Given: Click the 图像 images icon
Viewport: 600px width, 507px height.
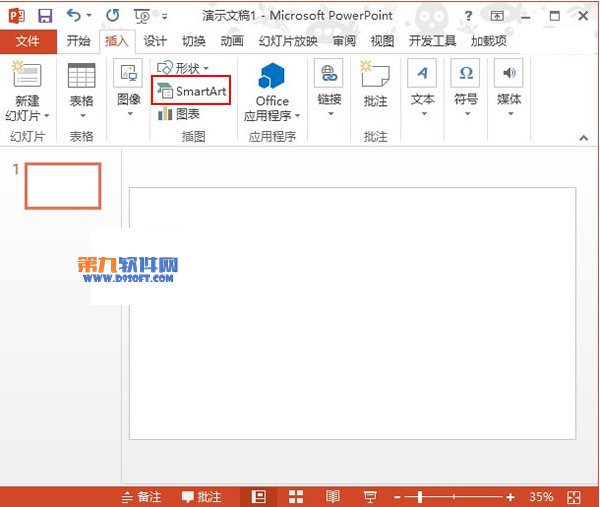Looking at the screenshot, I should [x=129, y=73].
